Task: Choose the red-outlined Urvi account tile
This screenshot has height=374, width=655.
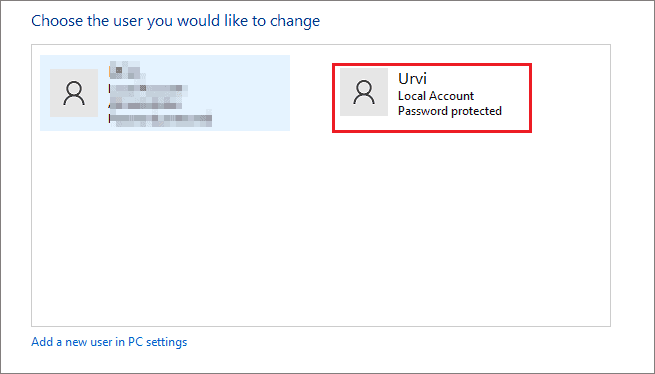Action: coord(432,98)
